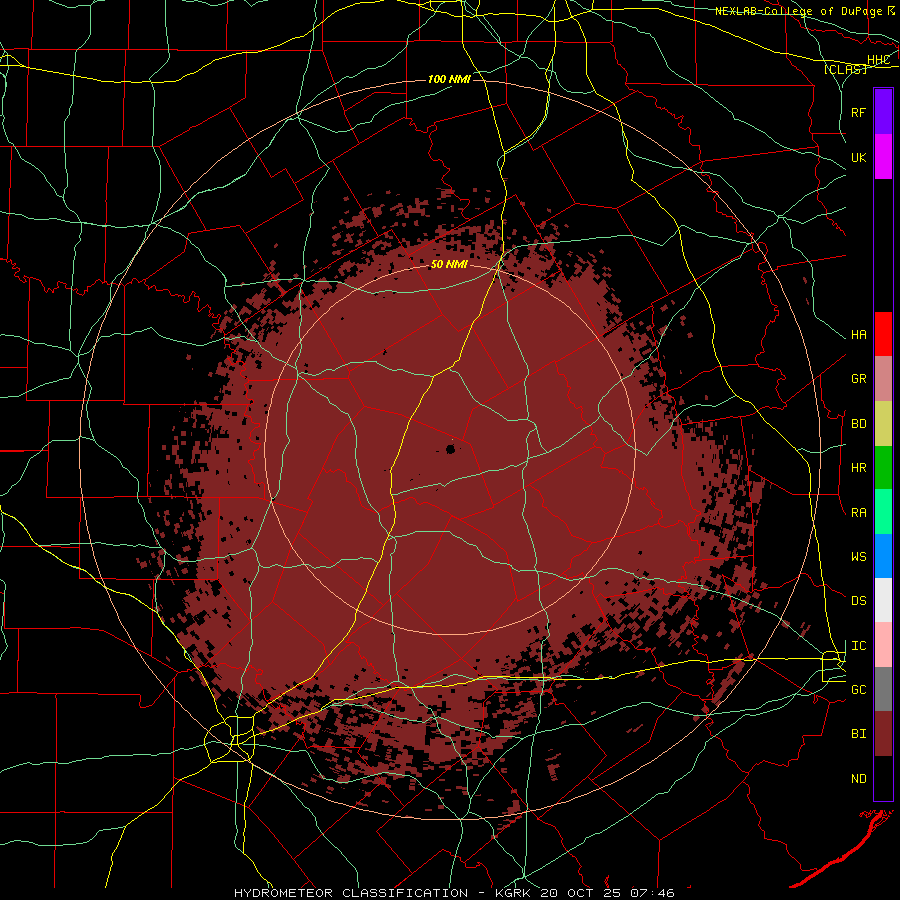The width and height of the screenshot is (900, 900).
Task: Click the UK legend label
Action: pos(858,157)
